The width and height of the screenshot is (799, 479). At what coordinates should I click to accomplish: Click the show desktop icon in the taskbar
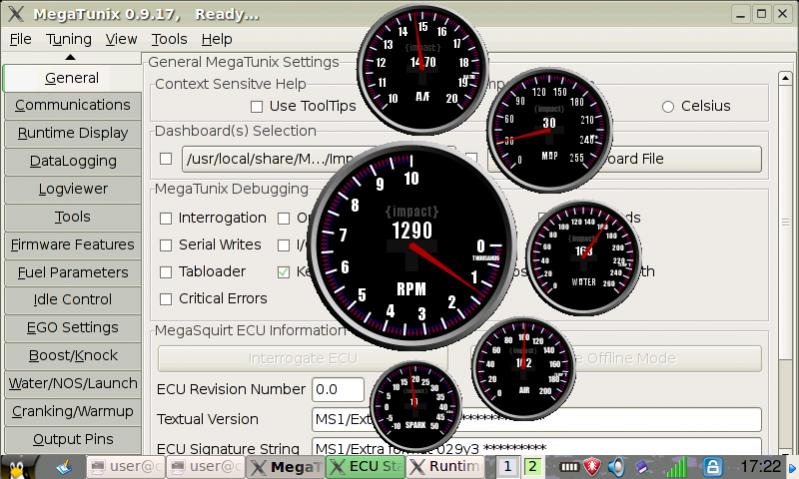coord(63,466)
